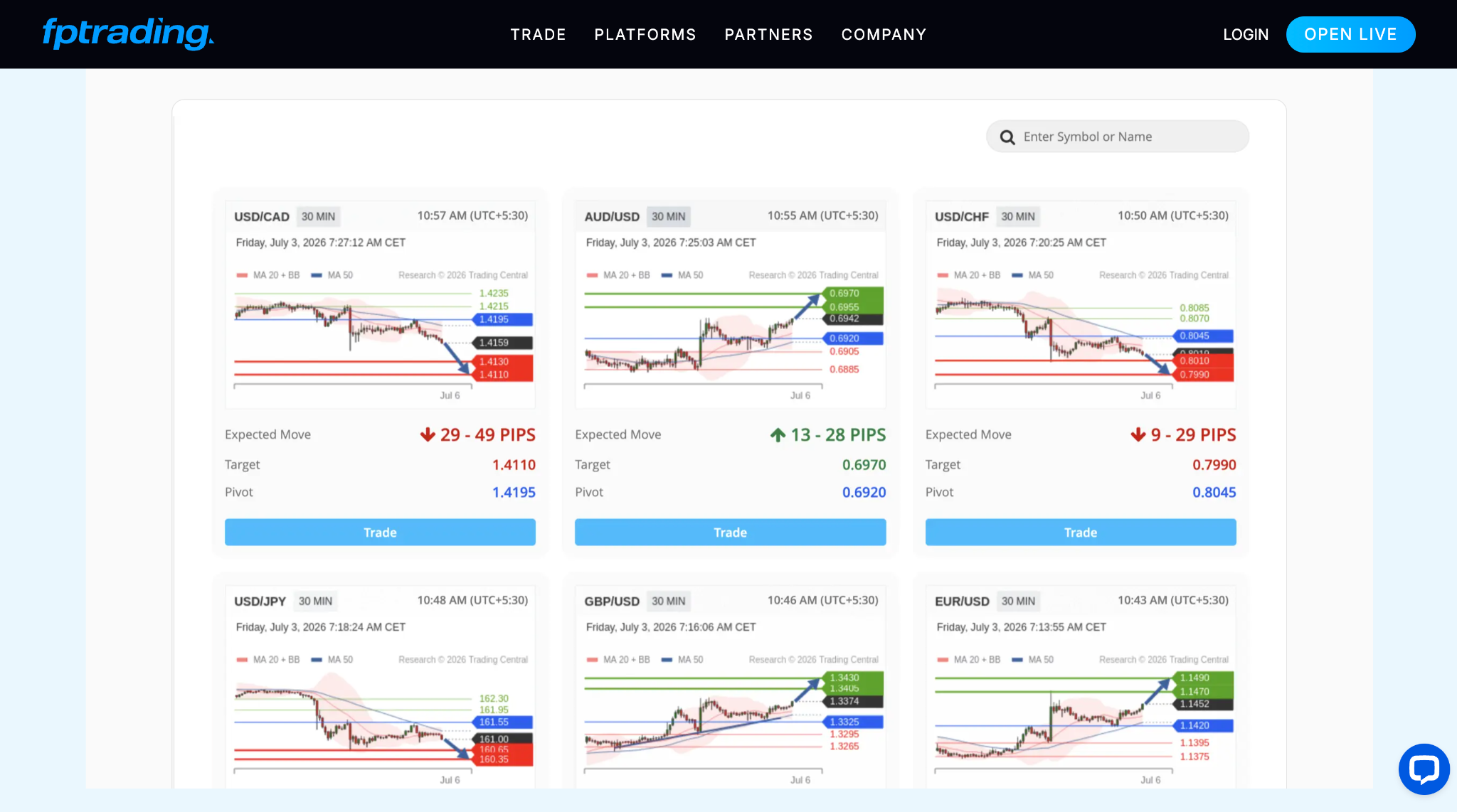The width and height of the screenshot is (1457, 812).
Task: Click the 29 - 49 PIPS expected move
Action: (x=488, y=434)
